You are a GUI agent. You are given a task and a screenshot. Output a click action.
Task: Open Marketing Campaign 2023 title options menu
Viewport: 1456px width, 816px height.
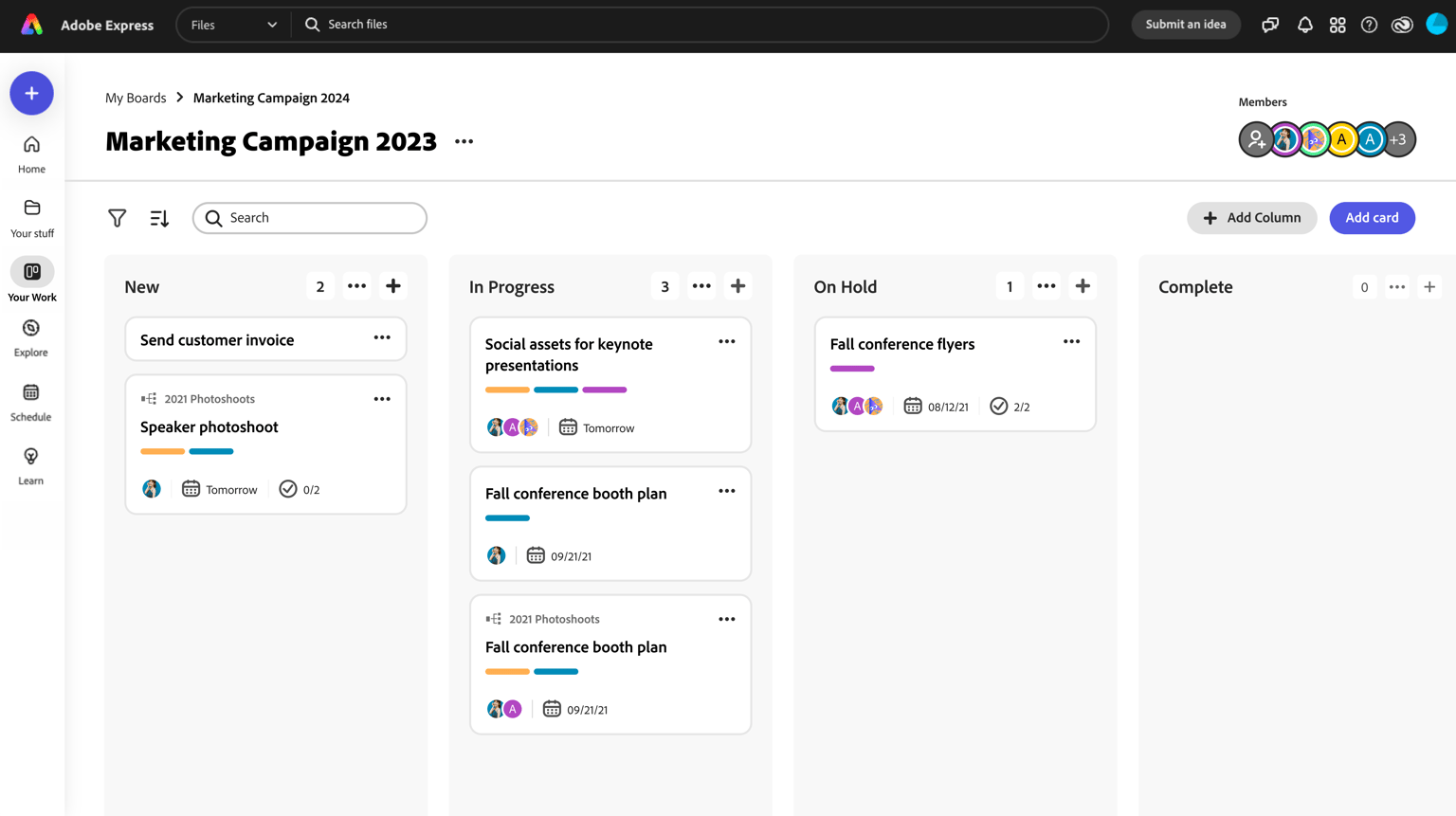(x=464, y=141)
